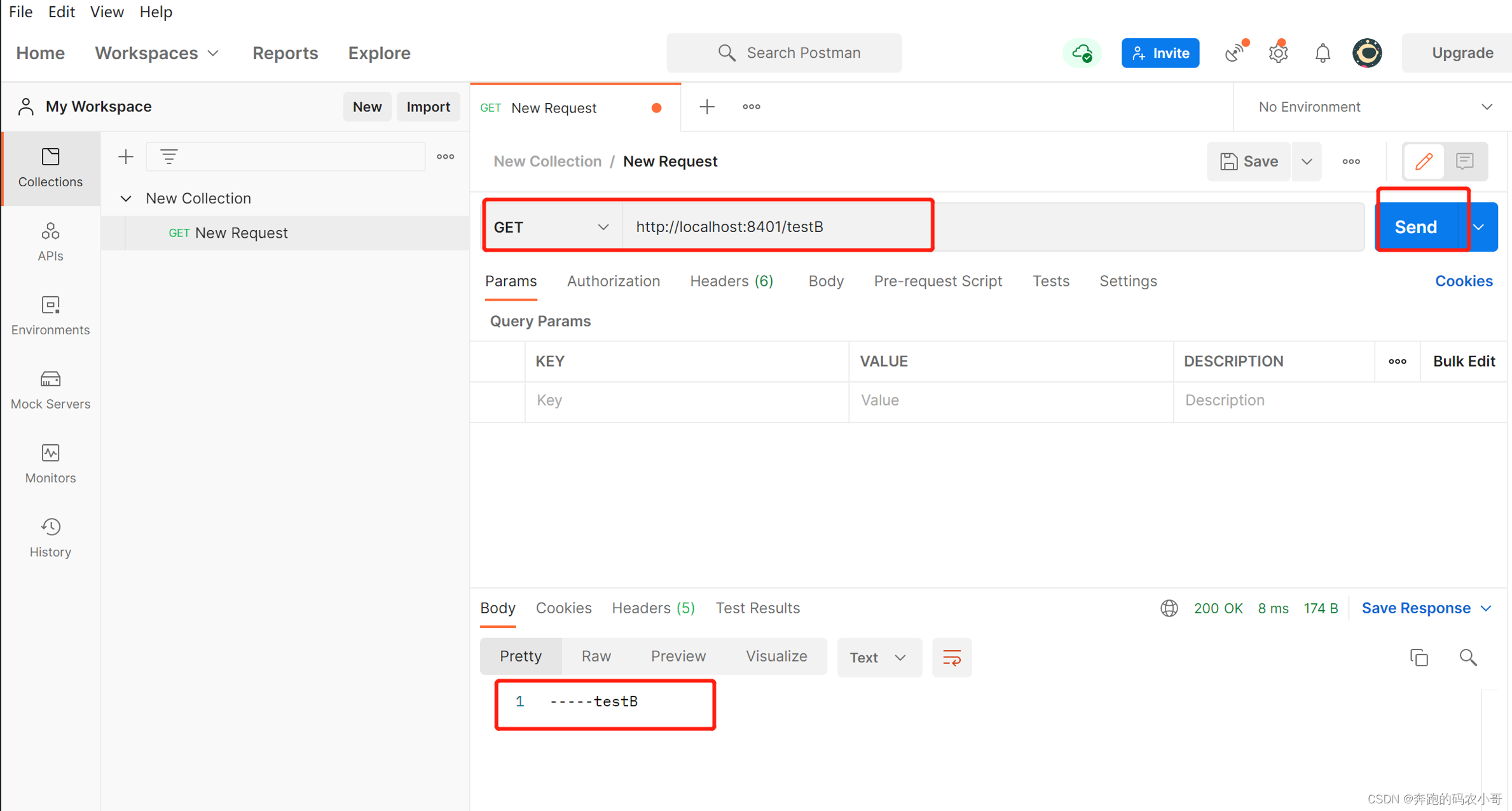Screen dimensions: 1512x811
Task: Switch to the Body request tab
Action: coord(825,281)
